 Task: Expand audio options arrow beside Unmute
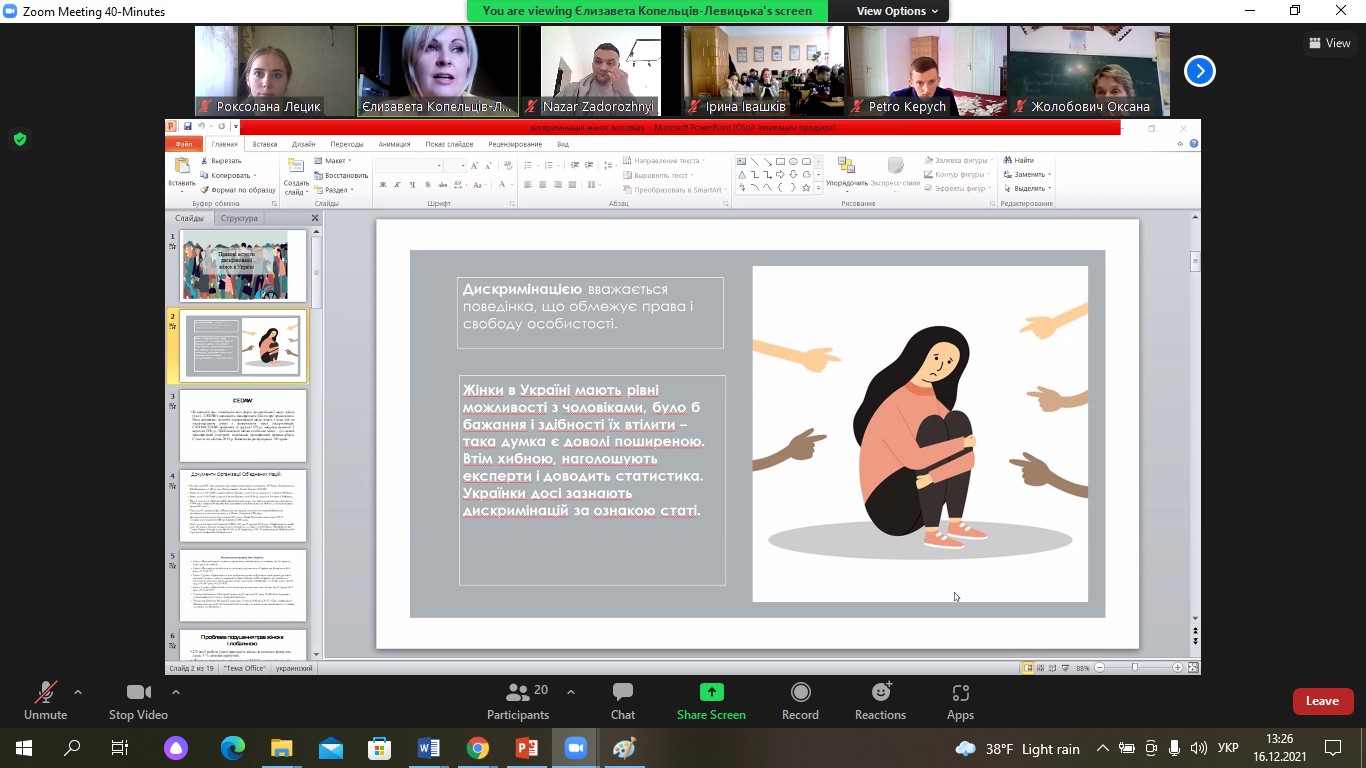78,692
